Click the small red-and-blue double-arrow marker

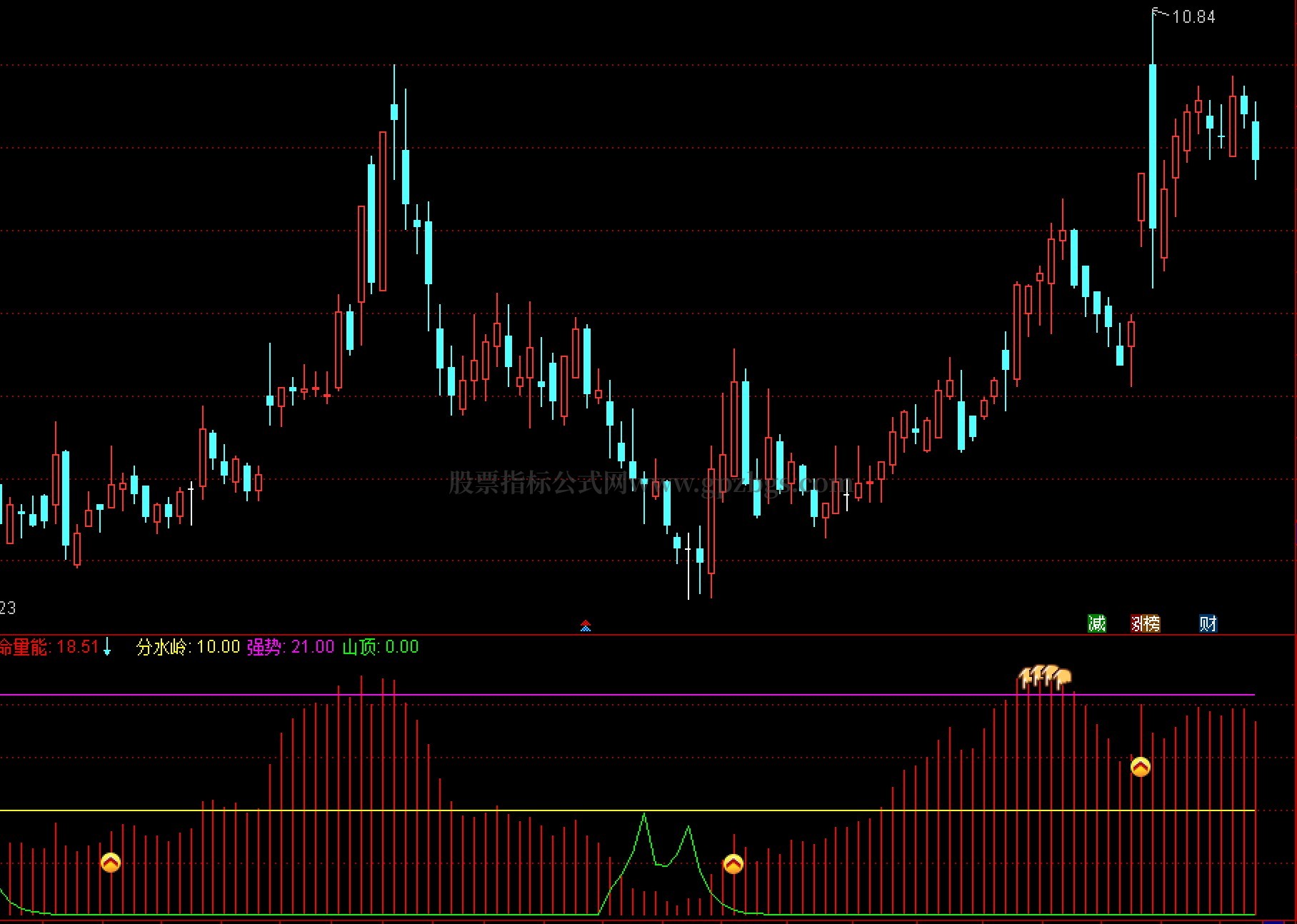(x=586, y=626)
